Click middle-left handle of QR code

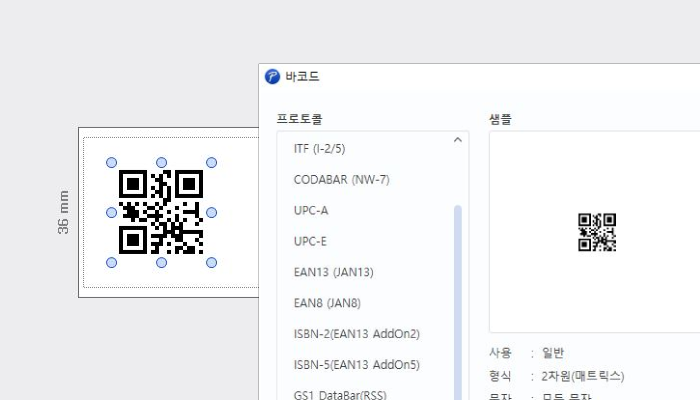tap(112, 212)
